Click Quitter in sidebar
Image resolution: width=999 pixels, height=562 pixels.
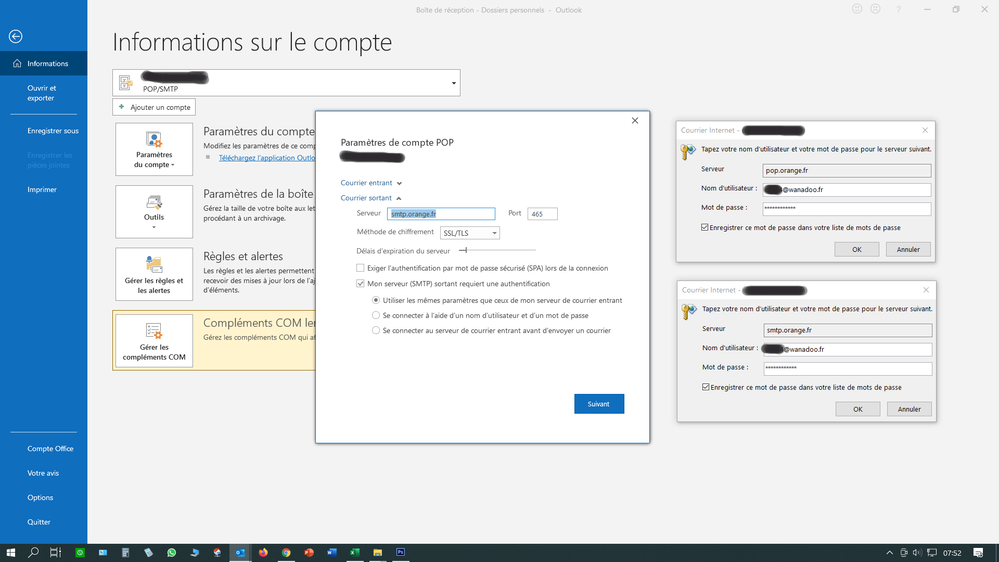click(39, 522)
